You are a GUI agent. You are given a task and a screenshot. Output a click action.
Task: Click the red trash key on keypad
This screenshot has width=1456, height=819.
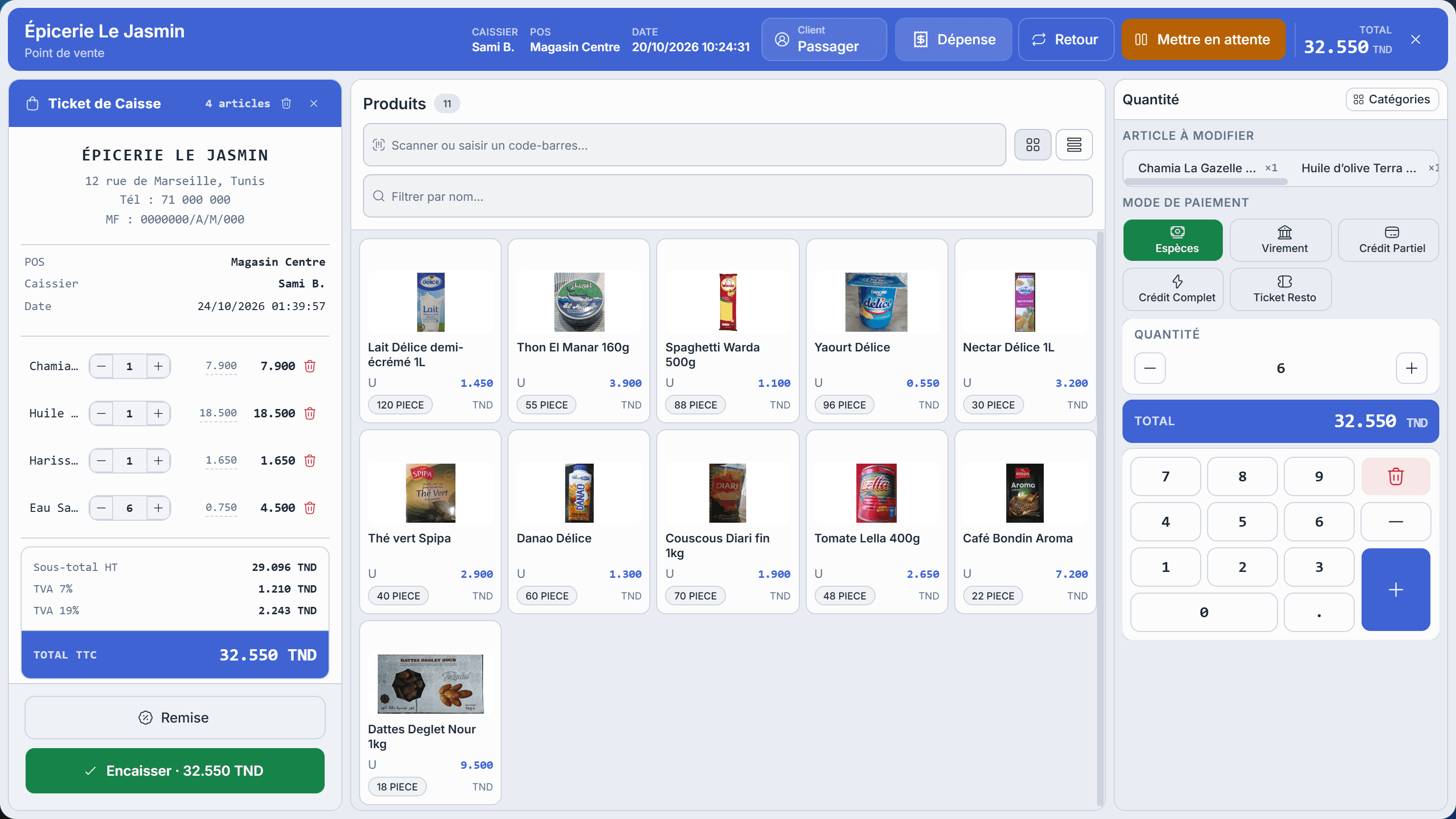pyautogui.click(x=1395, y=476)
